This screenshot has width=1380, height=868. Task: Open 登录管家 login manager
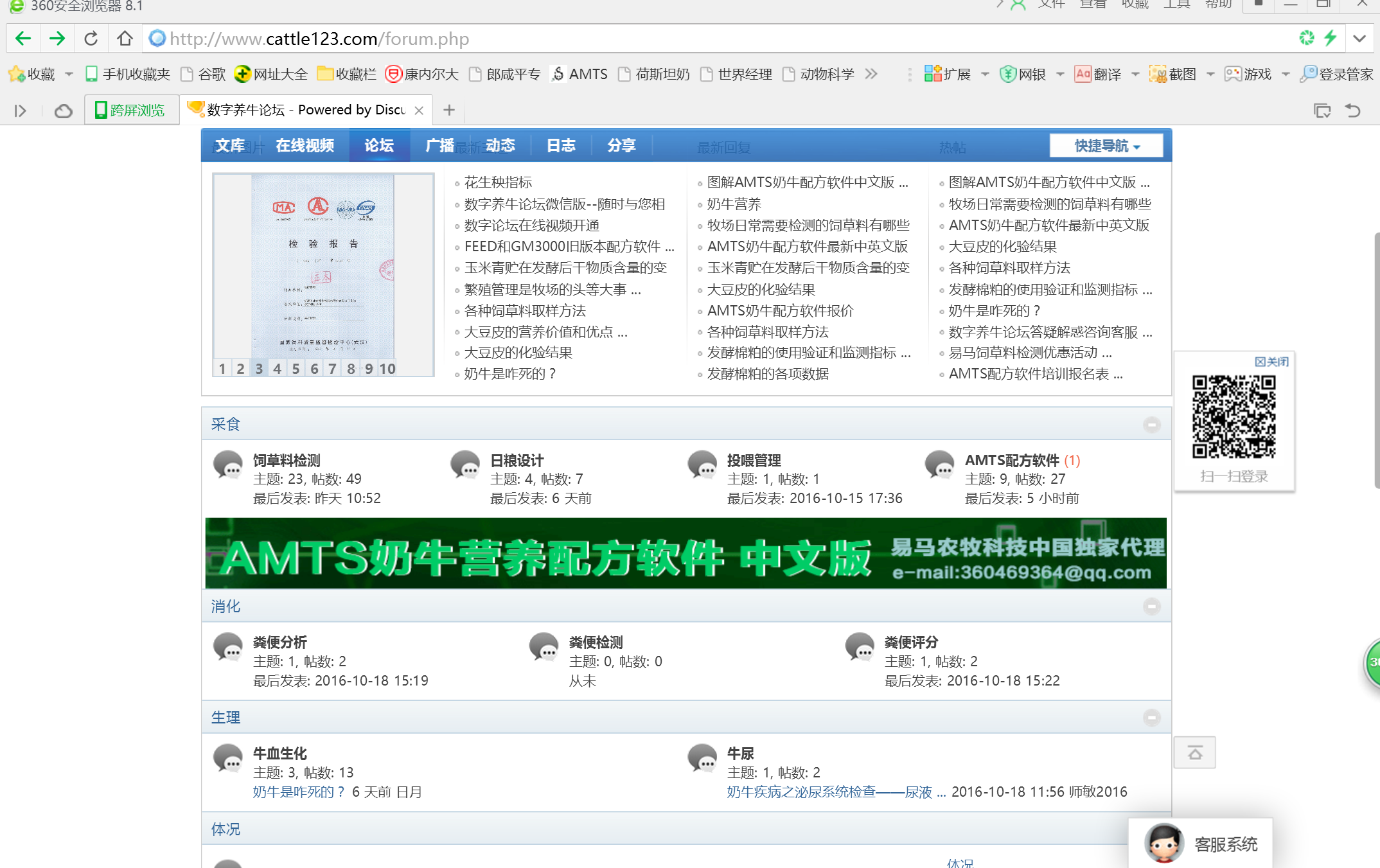1337,74
